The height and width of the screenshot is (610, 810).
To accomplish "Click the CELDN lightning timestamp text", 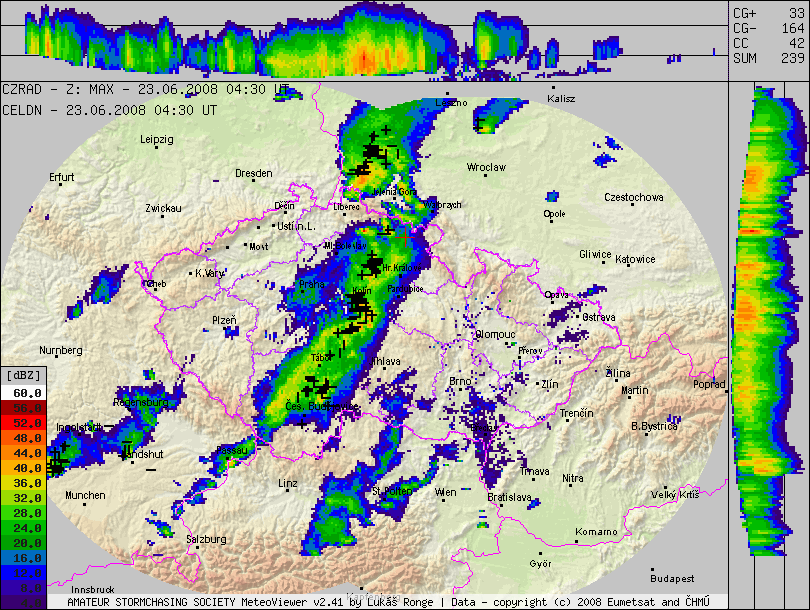I will (x=109, y=110).
